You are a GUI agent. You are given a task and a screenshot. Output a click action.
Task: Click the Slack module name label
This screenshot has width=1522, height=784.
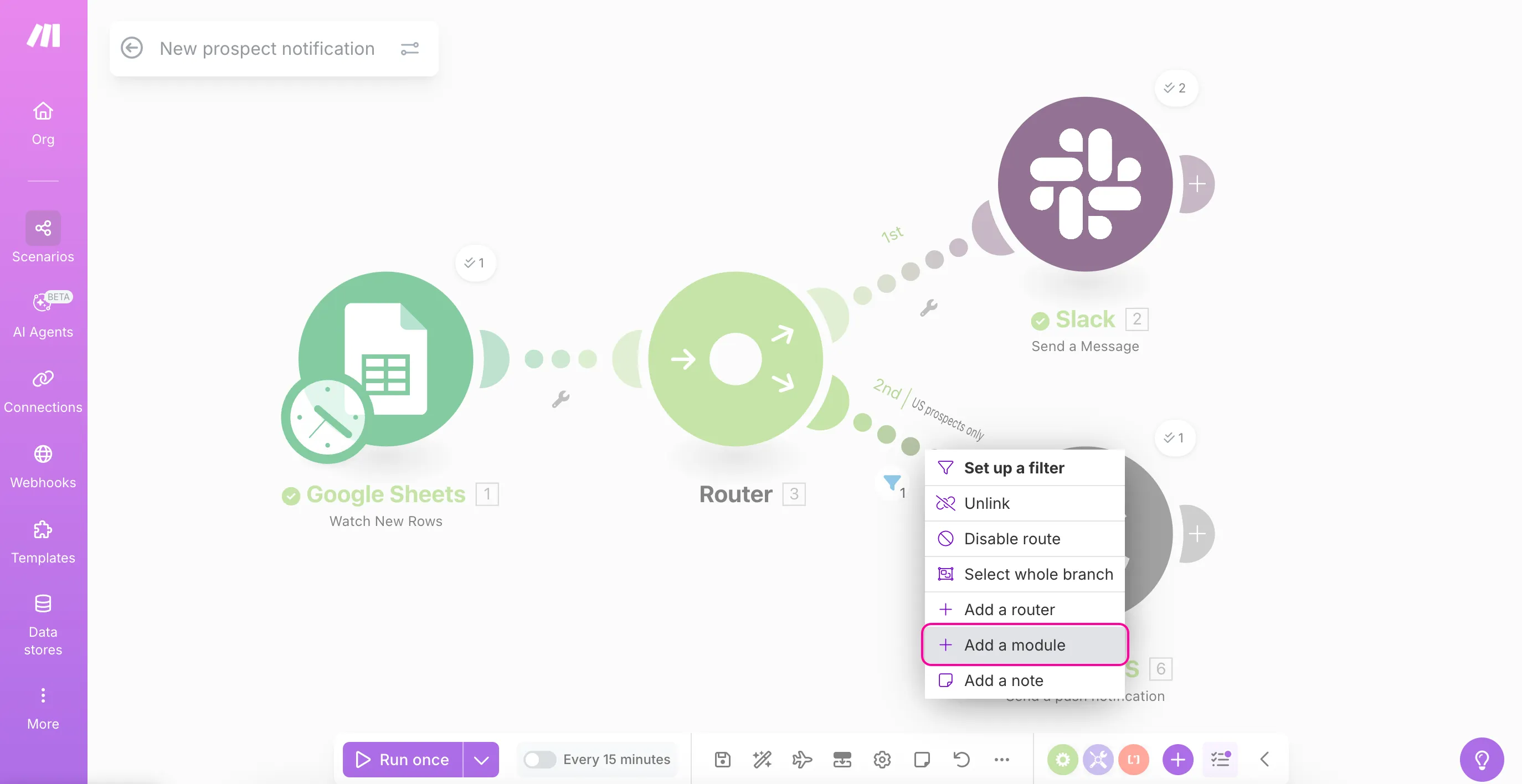(x=1086, y=319)
